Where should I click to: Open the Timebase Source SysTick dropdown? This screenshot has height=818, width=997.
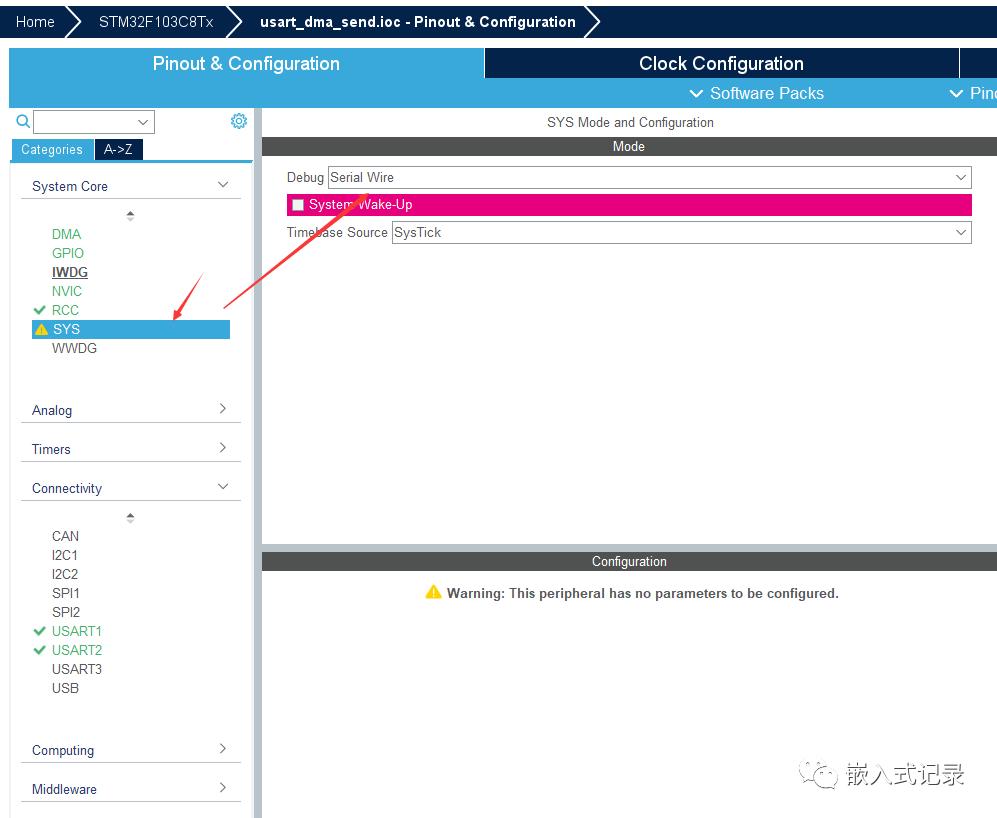coord(681,232)
